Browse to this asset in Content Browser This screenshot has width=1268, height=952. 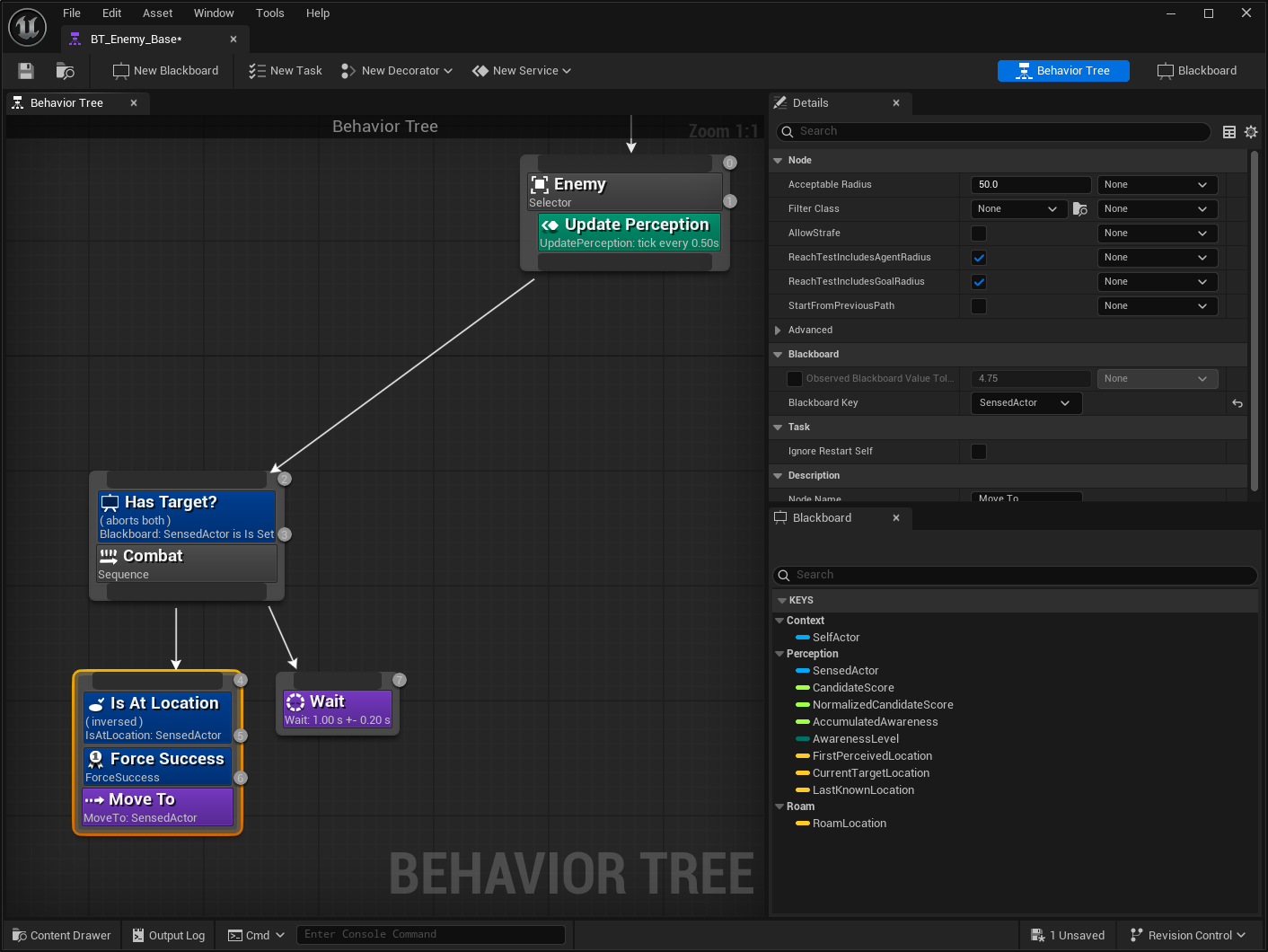(64, 70)
